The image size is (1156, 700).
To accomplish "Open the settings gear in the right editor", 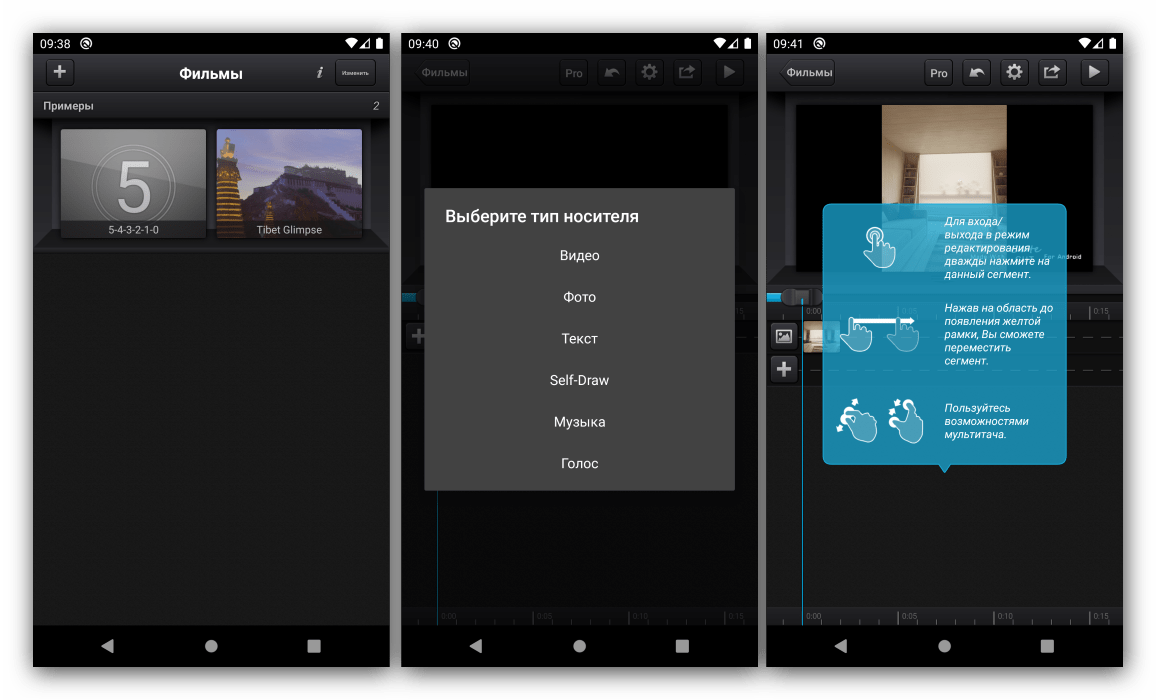I will coord(1014,73).
